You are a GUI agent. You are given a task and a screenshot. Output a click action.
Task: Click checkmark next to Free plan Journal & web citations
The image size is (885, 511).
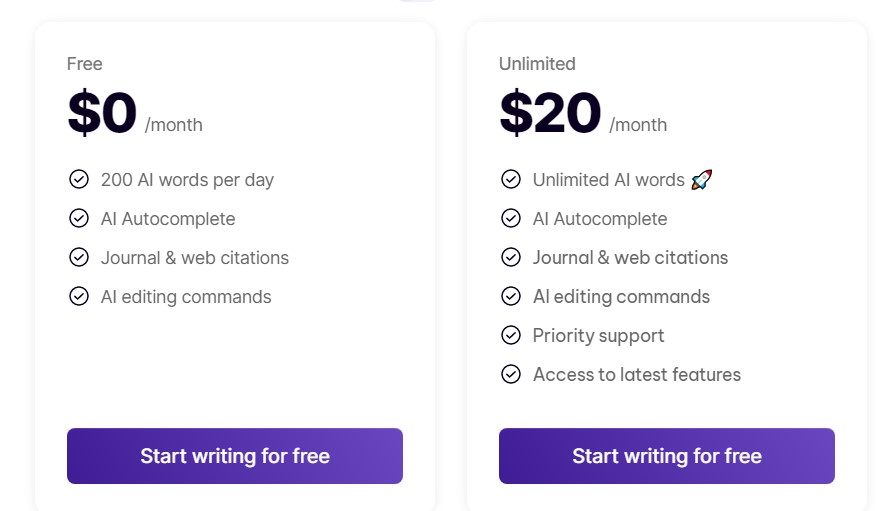79,257
